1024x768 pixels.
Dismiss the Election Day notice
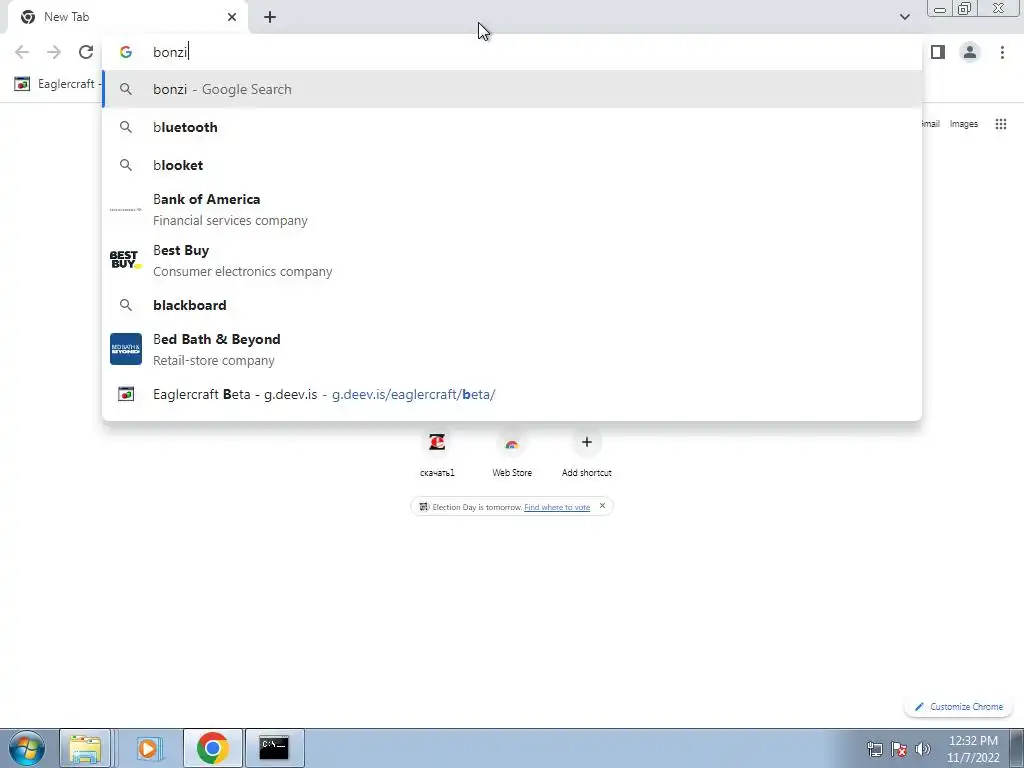602,505
